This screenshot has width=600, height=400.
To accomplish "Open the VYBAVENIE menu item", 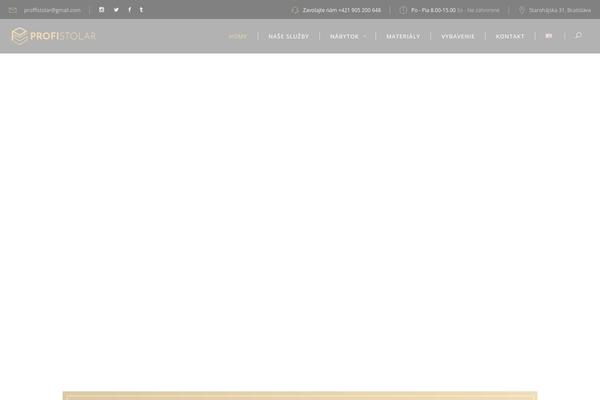I will tap(458, 36).
